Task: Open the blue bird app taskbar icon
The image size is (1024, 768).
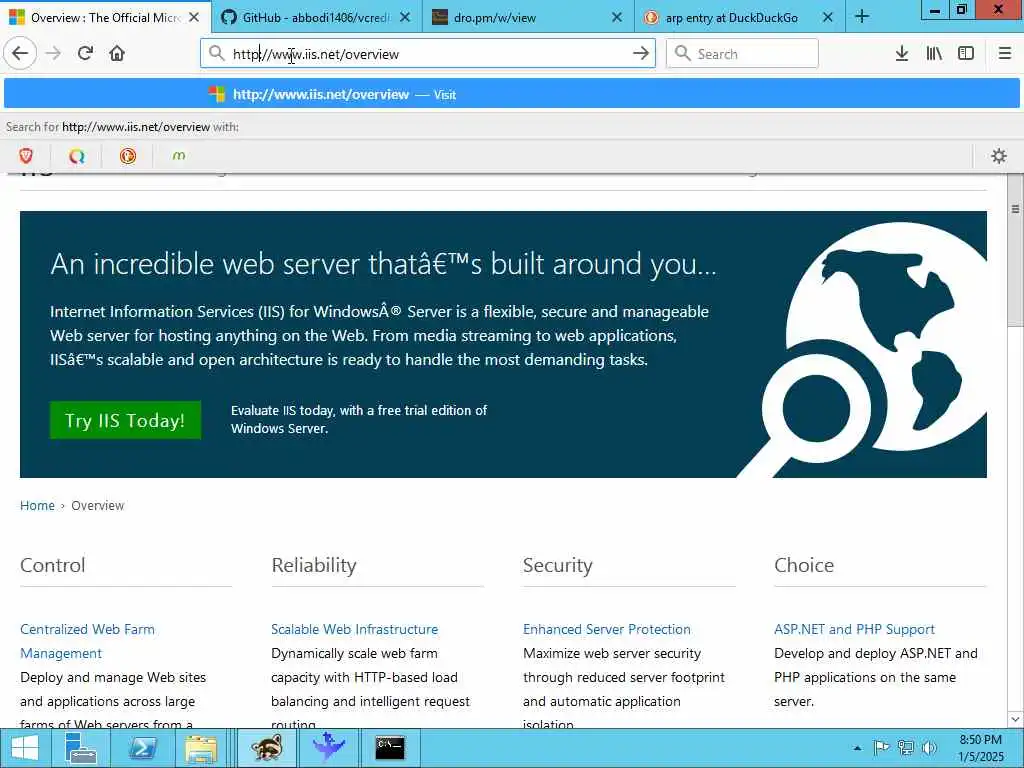Action: click(328, 748)
